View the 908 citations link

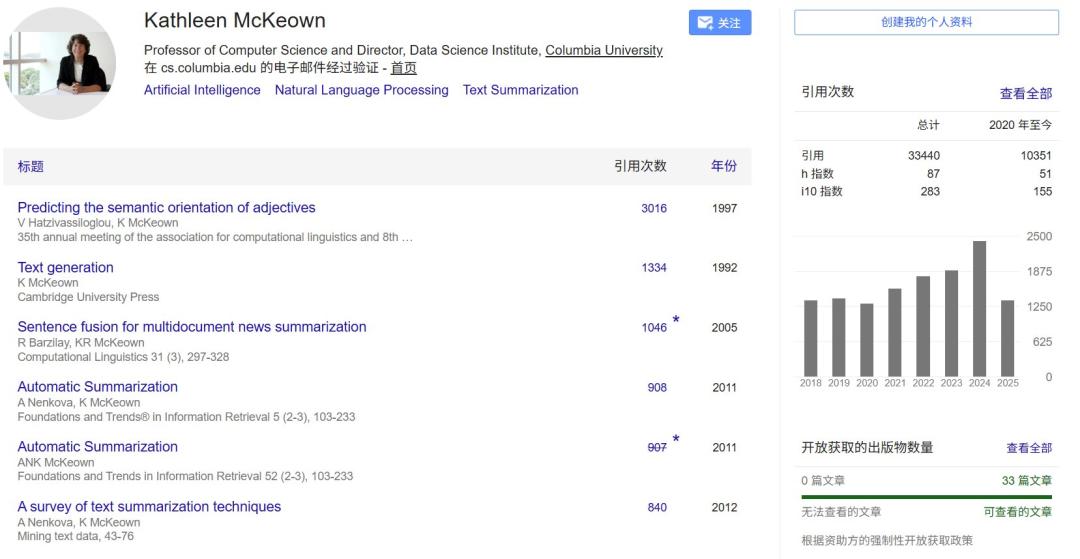click(657, 388)
